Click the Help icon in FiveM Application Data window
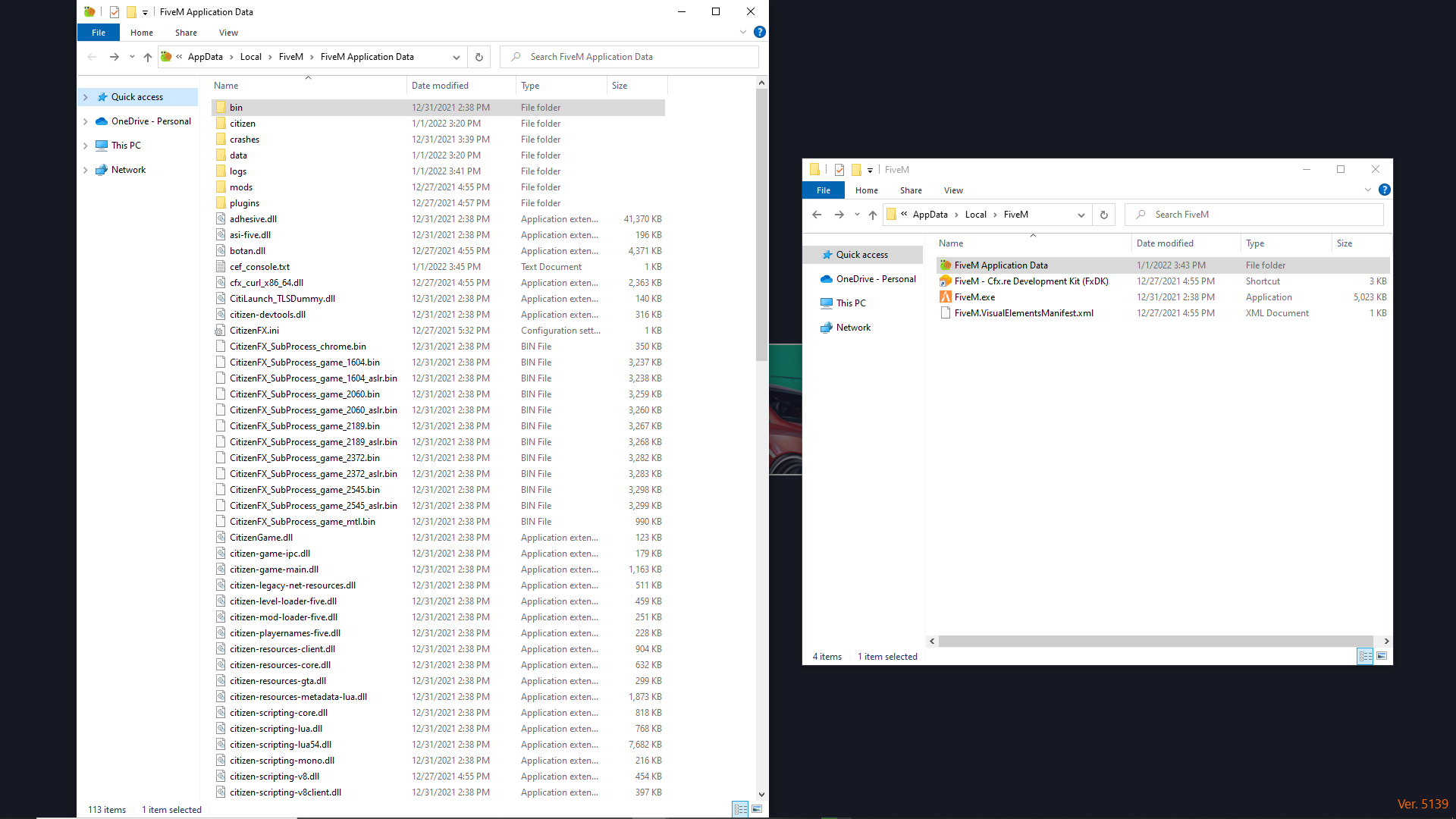The width and height of the screenshot is (1456, 819). pos(760,32)
